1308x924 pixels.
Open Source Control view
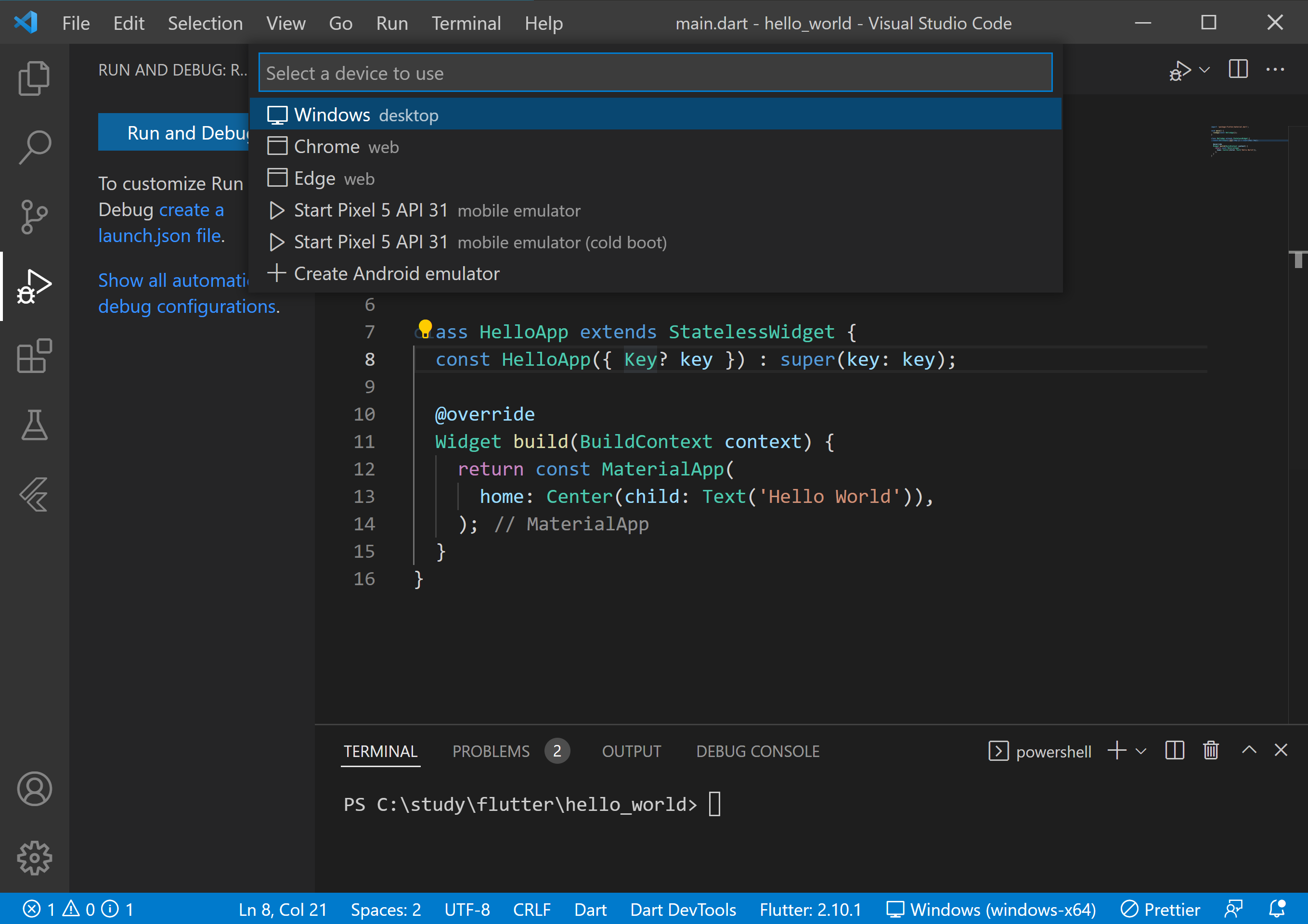[x=34, y=217]
